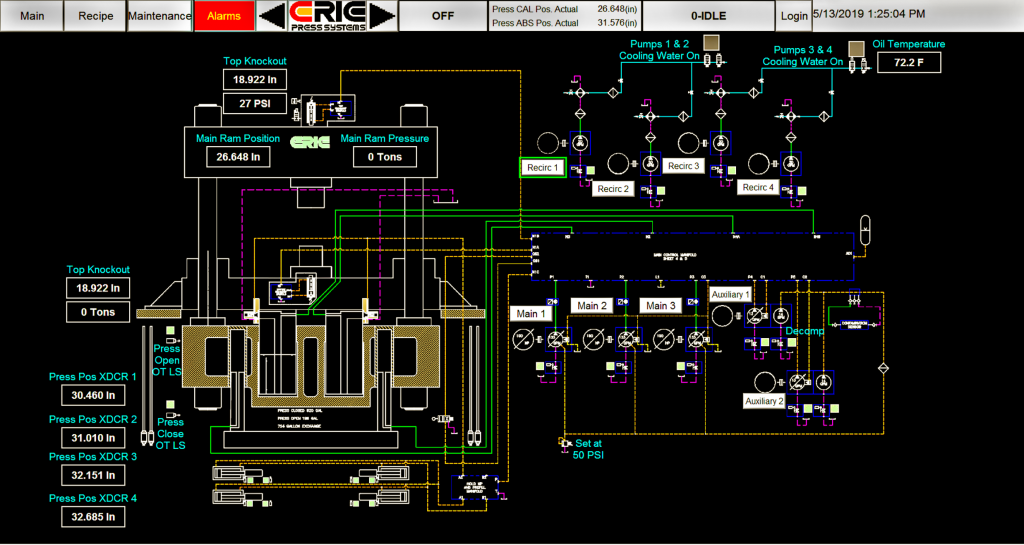1024x545 pixels.
Task: Switch to the Recipe tab
Action: tap(96, 16)
